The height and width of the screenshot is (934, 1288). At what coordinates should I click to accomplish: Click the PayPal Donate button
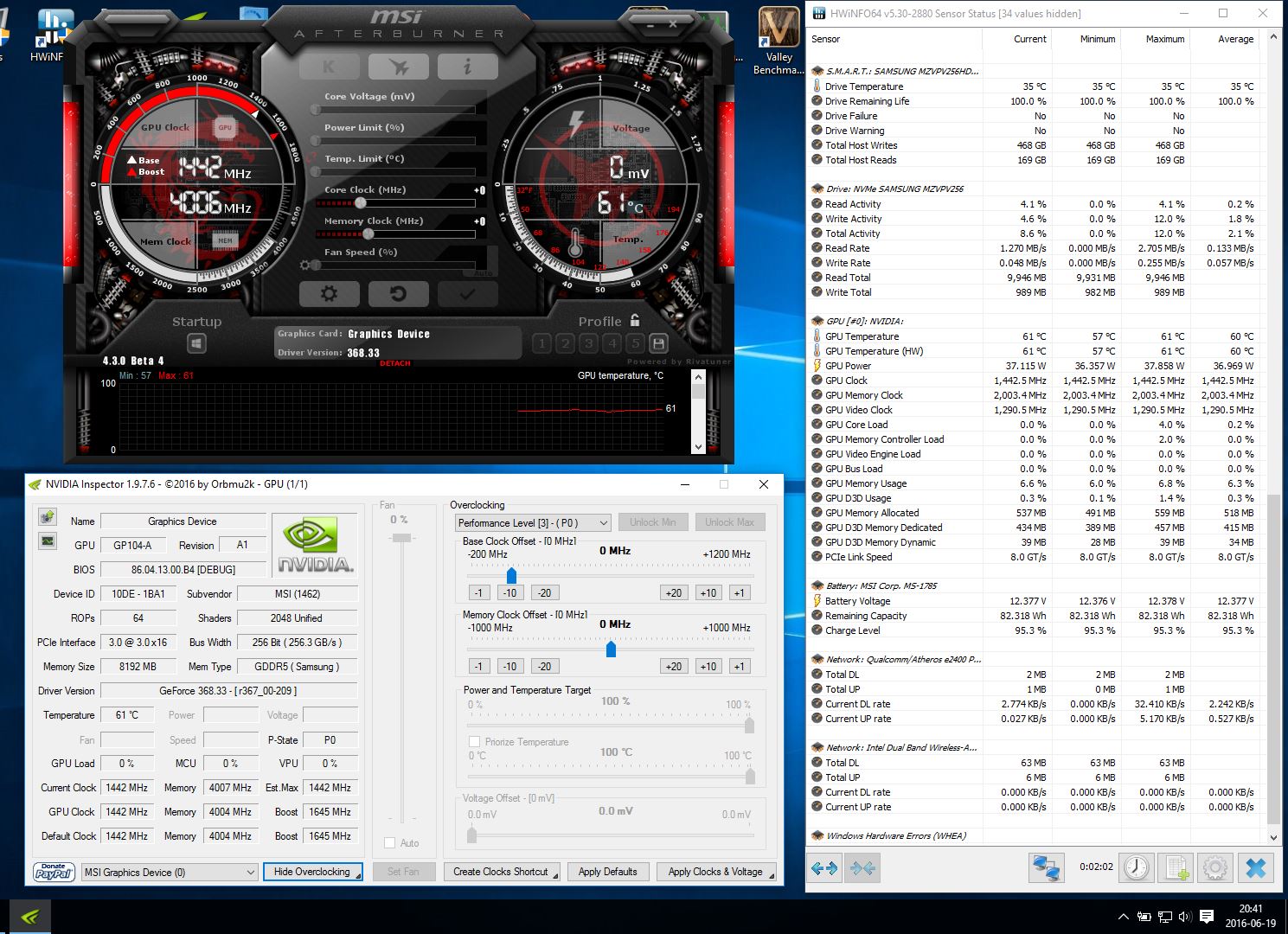pyautogui.click(x=54, y=872)
